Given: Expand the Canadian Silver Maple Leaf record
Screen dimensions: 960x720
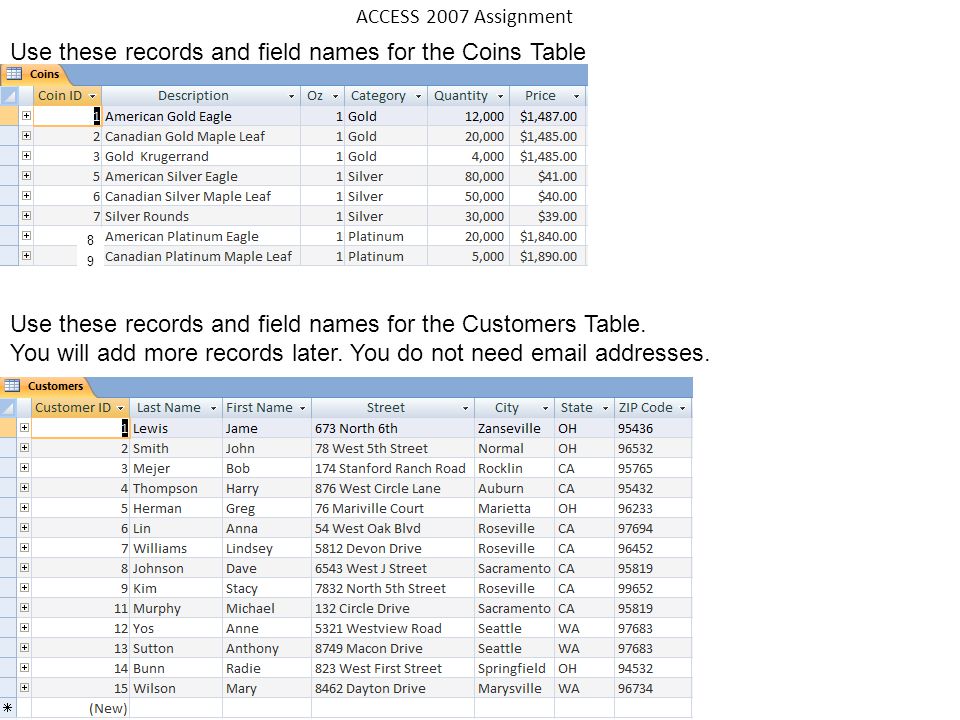Looking at the screenshot, I should 26,196.
